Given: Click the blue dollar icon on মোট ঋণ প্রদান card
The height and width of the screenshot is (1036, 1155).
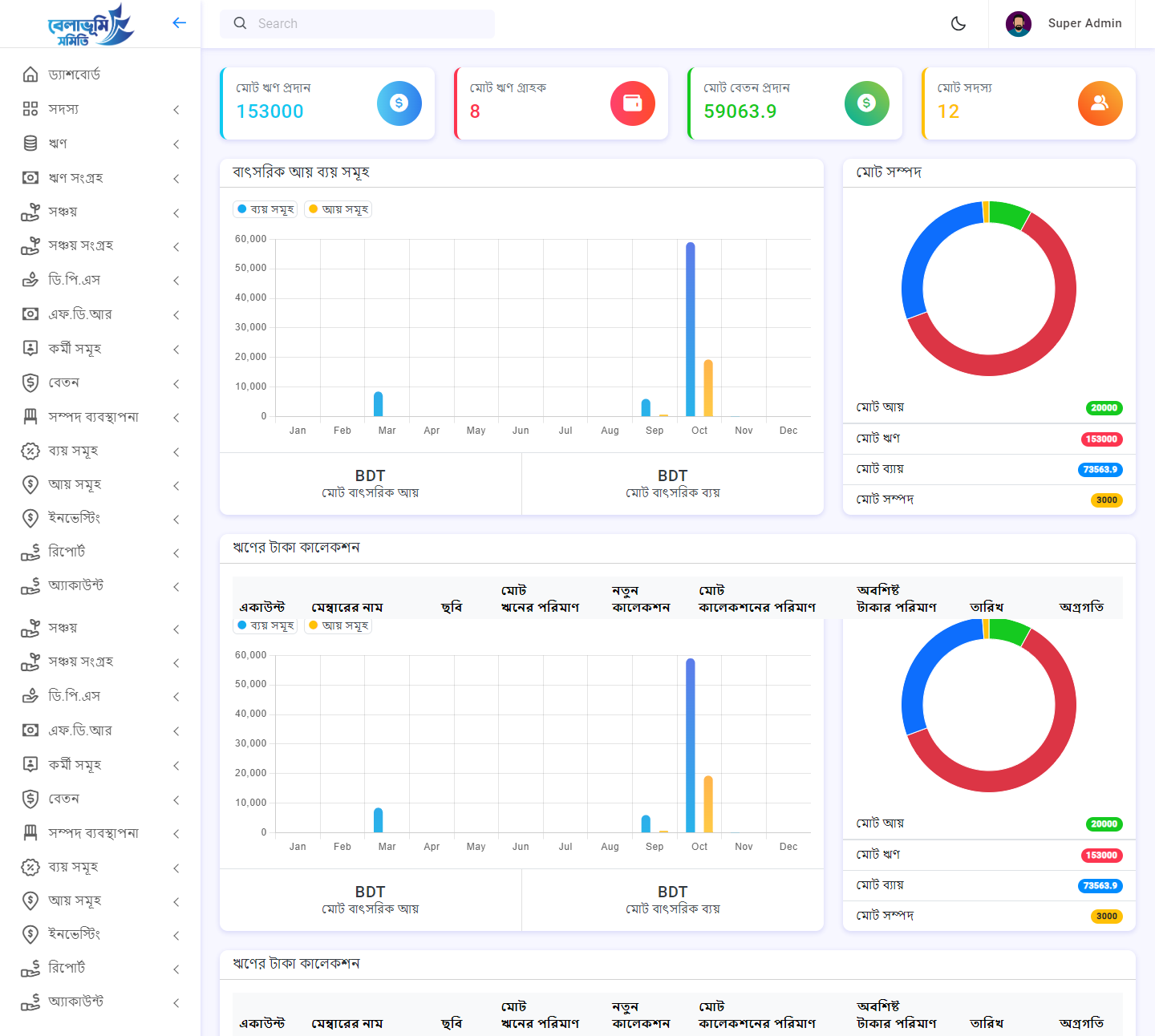Looking at the screenshot, I should click(x=399, y=103).
